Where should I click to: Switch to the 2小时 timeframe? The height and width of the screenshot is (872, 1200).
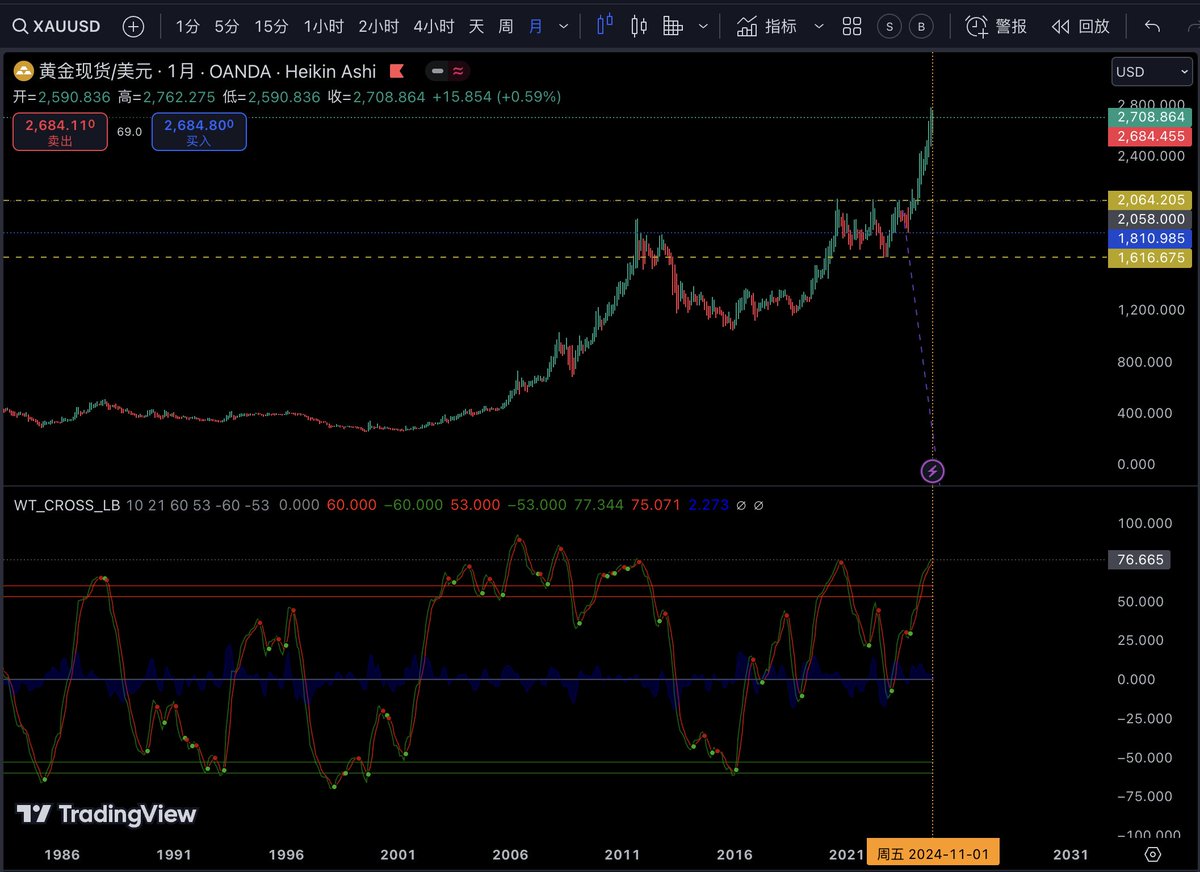click(x=379, y=26)
